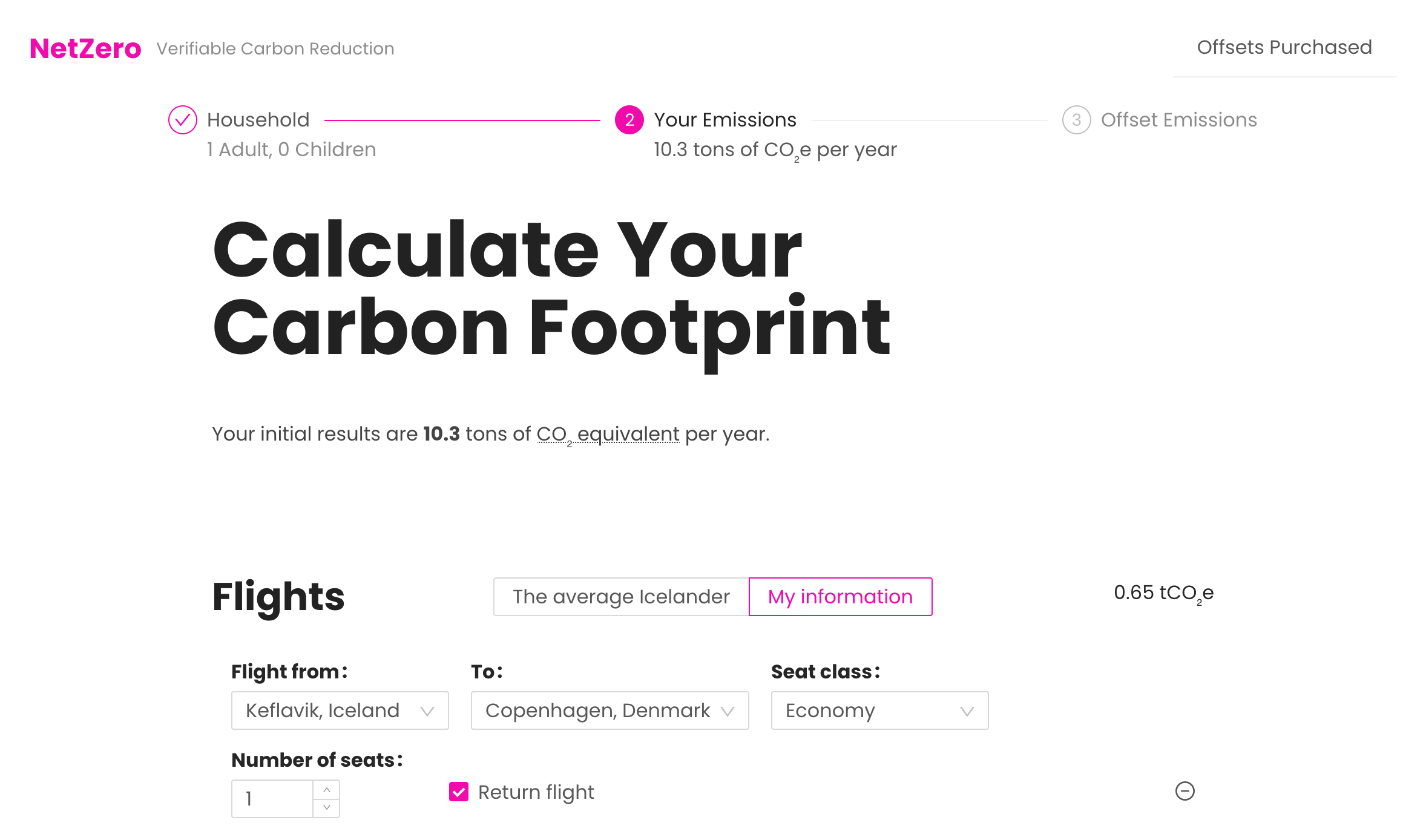
Task: Select The average Icelander option
Action: coord(621,597)
